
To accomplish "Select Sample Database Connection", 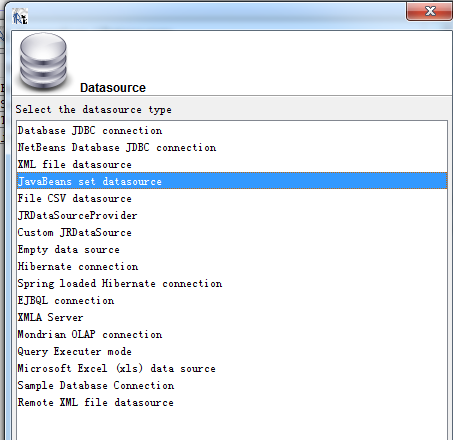I will [x=232, y=386].
